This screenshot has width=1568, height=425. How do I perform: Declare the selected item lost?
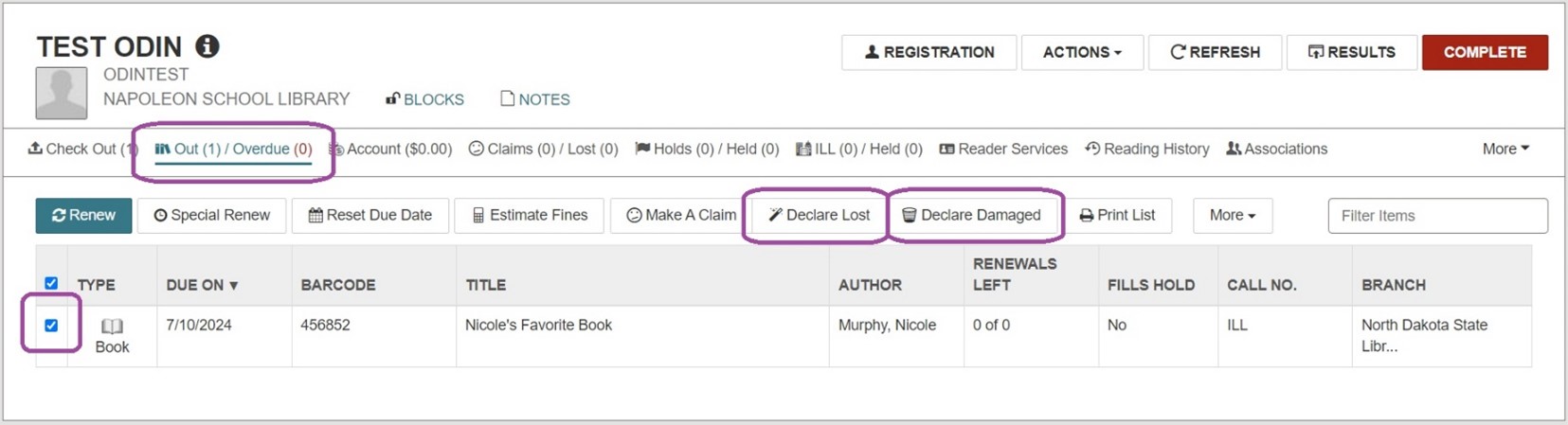click(819, 215)
